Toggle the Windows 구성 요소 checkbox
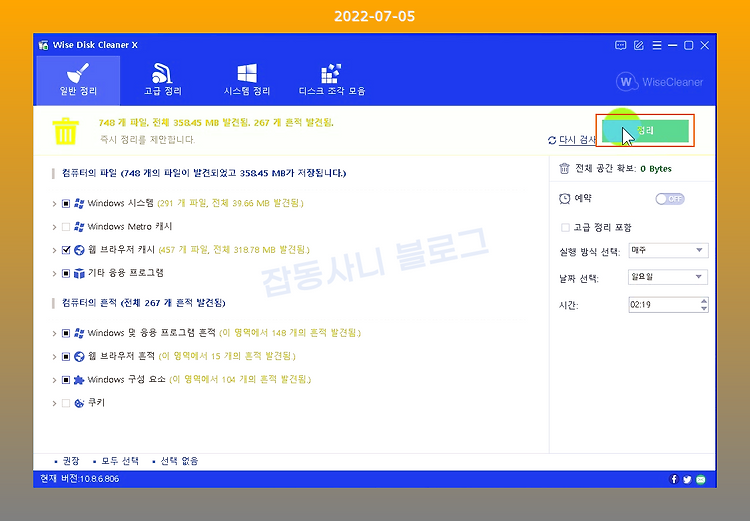This screenshot has width=750, height=521. pyautogui.click(x=66, y=380)
